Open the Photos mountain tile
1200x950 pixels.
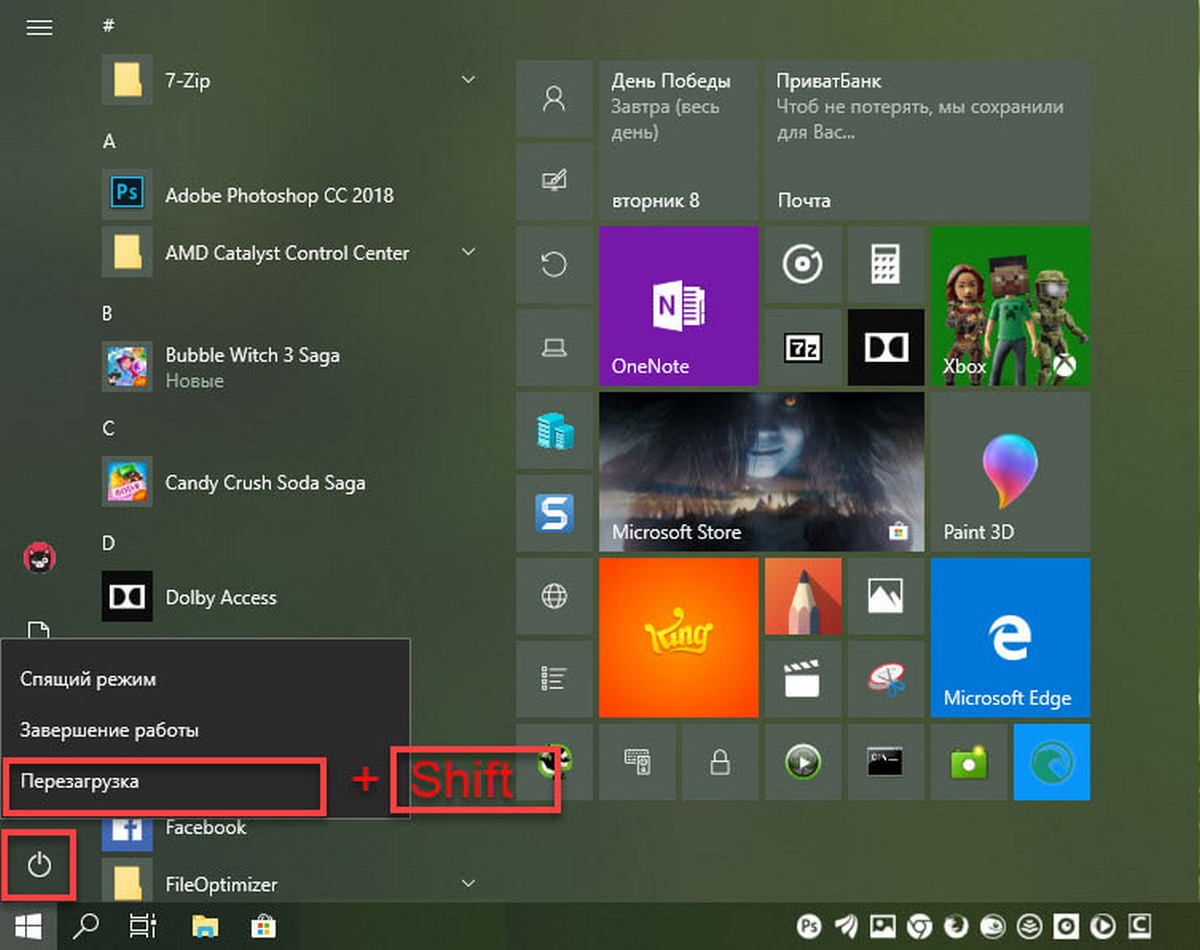click(x=884, y=596)
